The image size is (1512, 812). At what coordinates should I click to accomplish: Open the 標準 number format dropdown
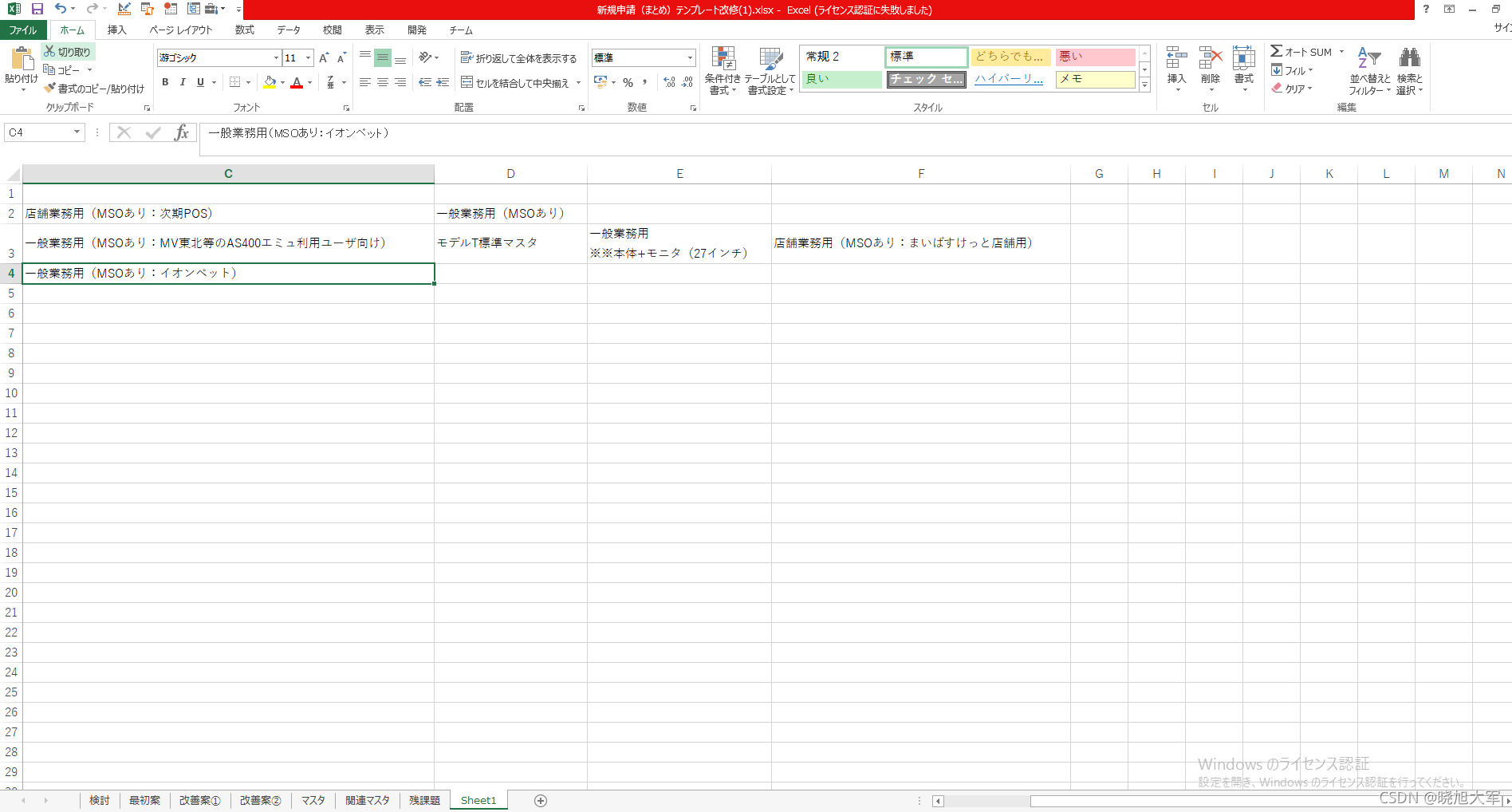coord(689,57)
